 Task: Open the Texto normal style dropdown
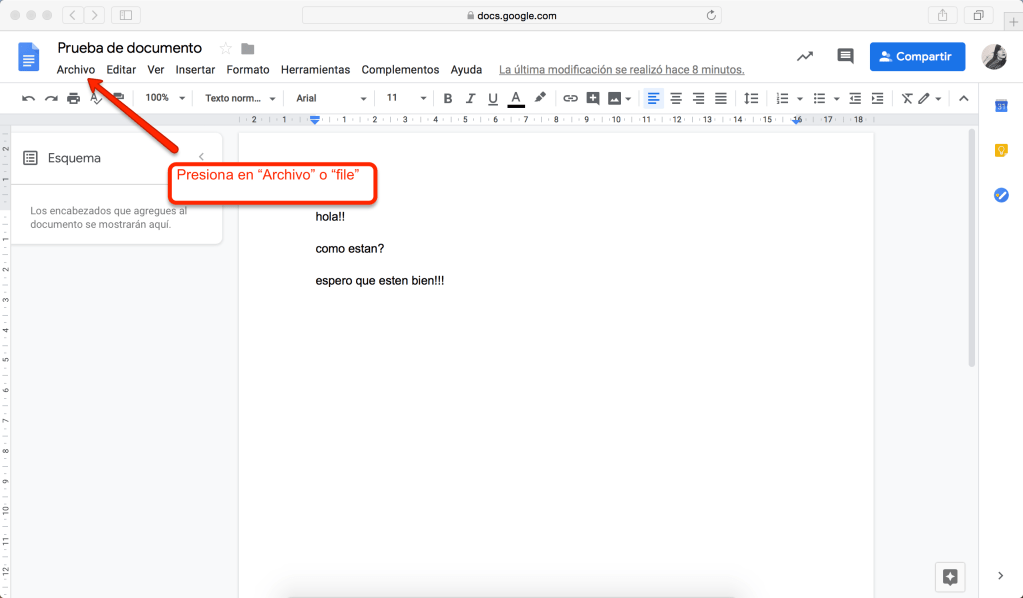[240, 98]
